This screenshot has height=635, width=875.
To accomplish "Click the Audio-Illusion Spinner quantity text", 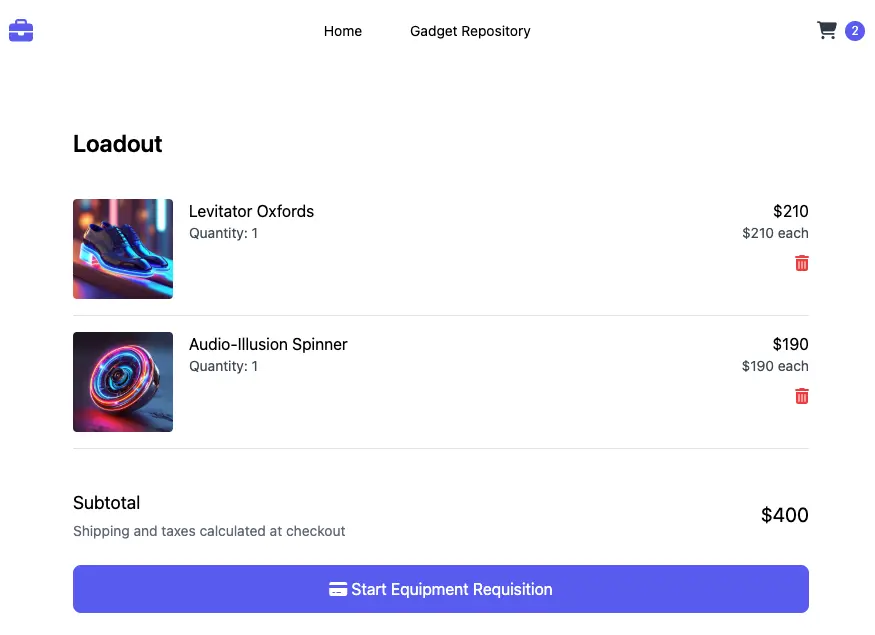I will point(223,366).
